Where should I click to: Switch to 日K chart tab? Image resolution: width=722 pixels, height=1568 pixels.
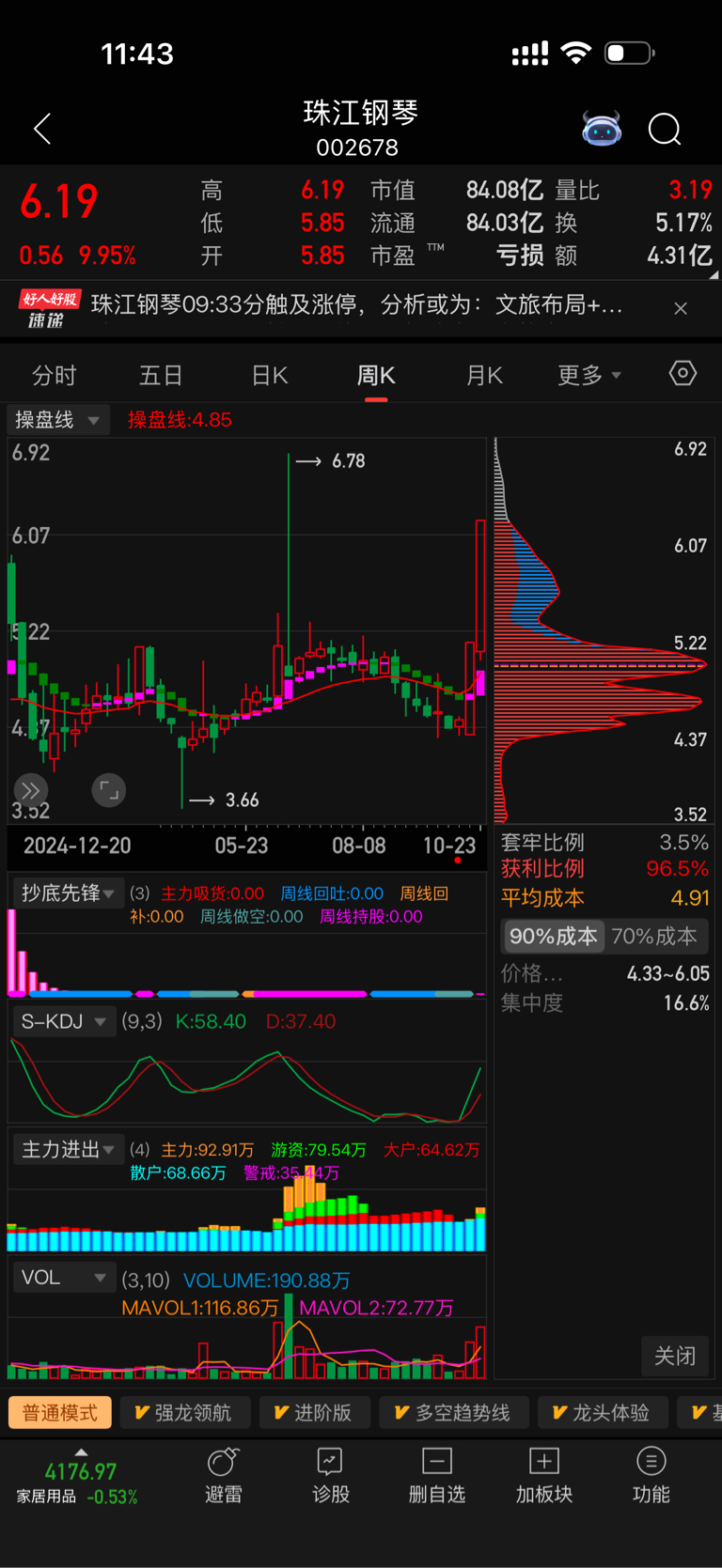pyautogui.click(x=270, y=376)
